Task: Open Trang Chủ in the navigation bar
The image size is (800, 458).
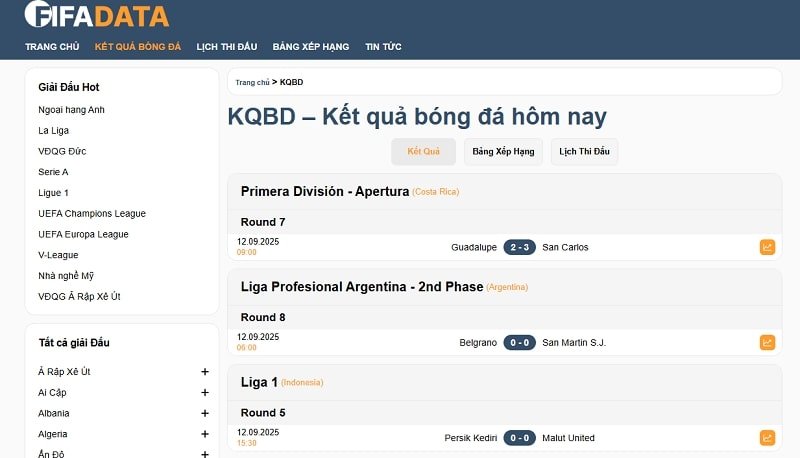Action: pos(52,47)
